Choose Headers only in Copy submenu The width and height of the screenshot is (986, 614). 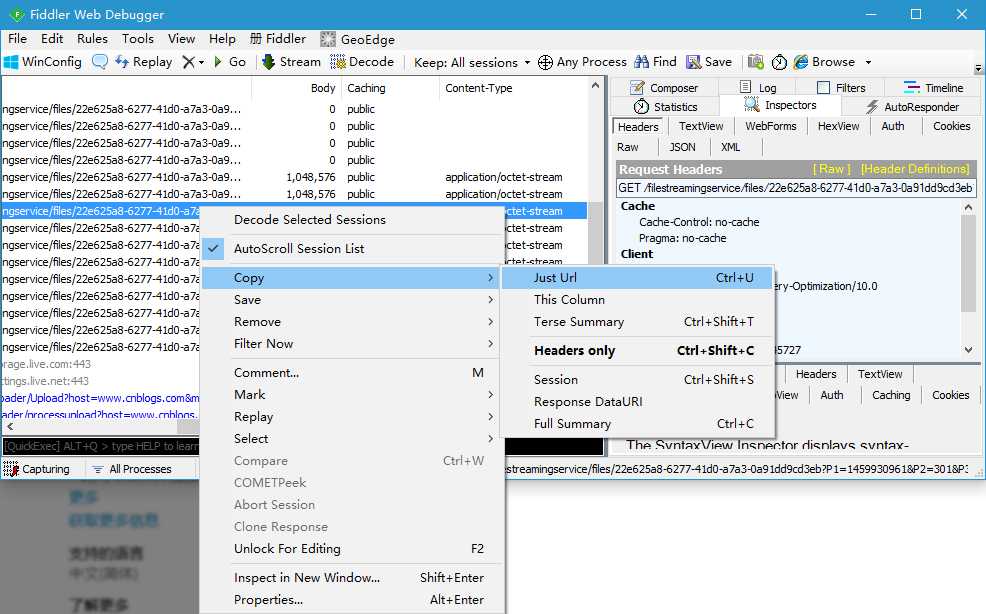638,350
